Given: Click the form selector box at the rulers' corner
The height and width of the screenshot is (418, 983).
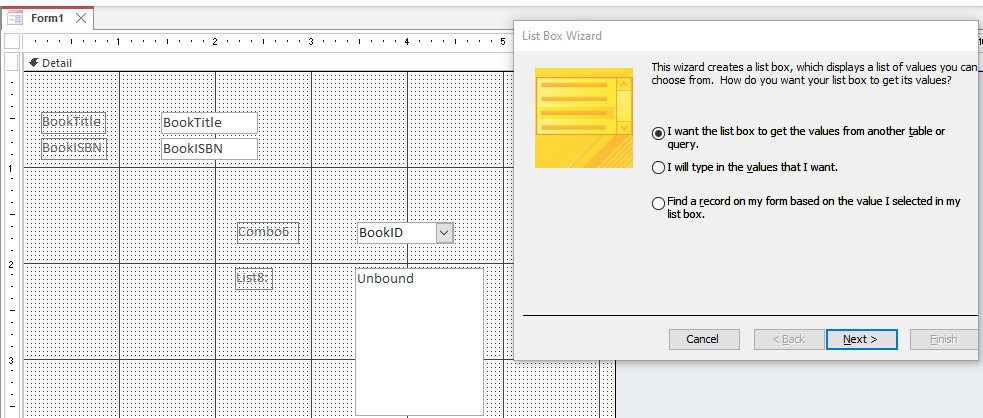Looking at the screenshot, I should [11, 42].
